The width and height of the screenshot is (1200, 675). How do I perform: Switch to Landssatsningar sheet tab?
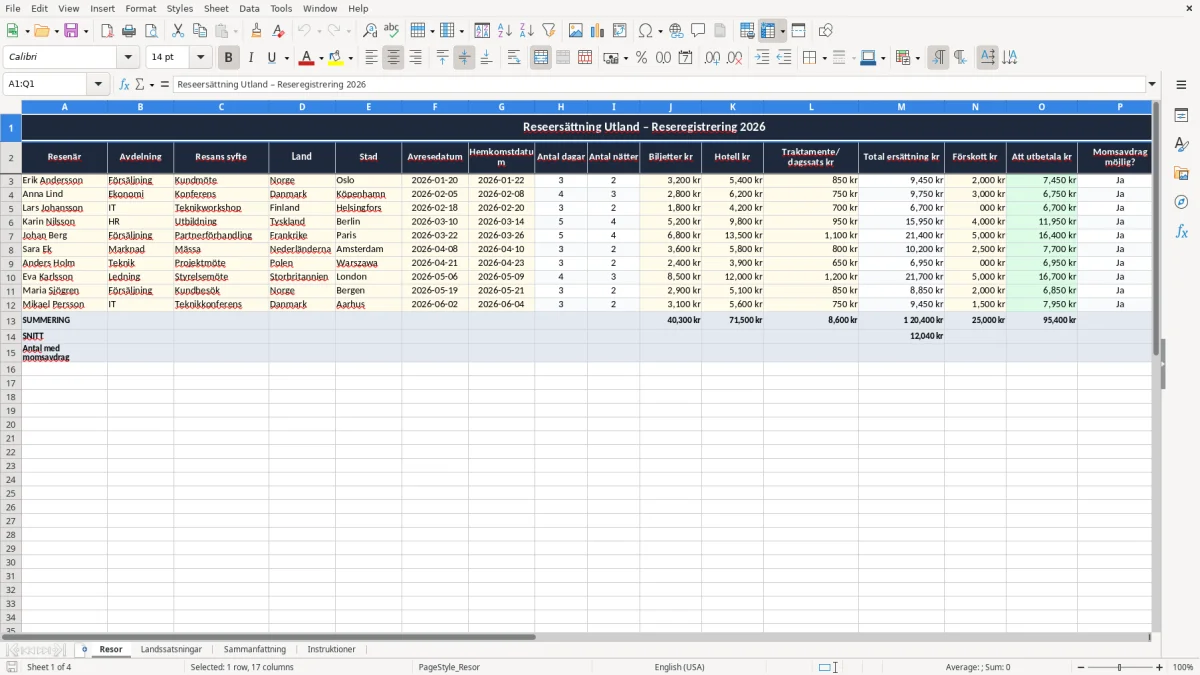[171, 649]
